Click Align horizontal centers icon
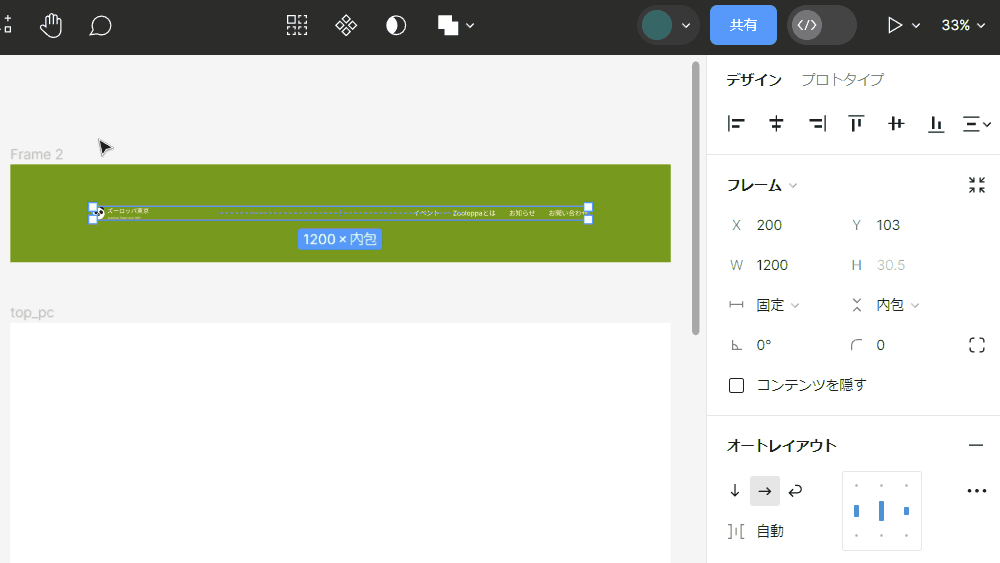The image size is (1000, 563). [776, 123]
